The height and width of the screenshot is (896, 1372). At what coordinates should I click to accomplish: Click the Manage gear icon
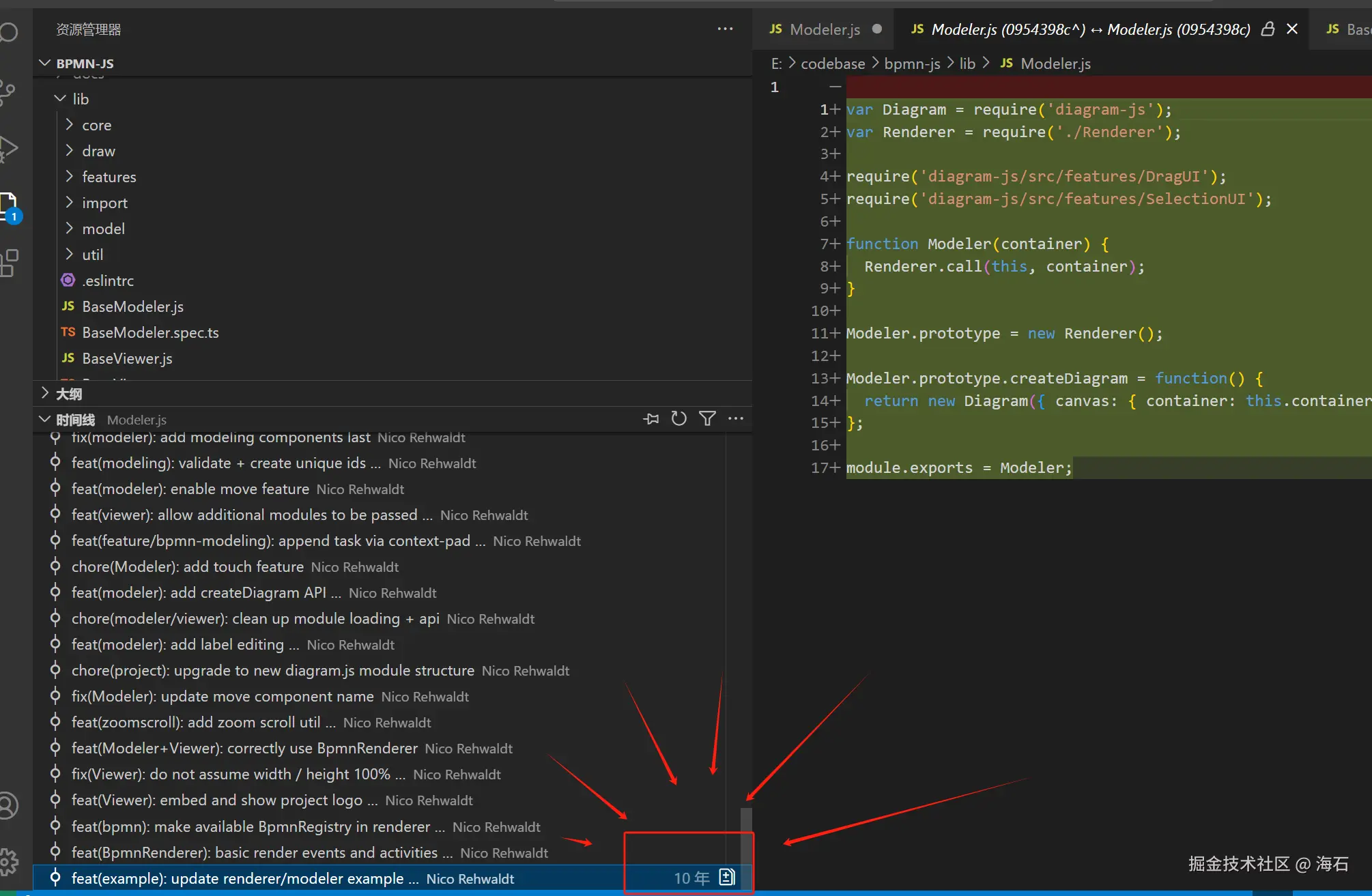pyautogui.click(x=8, y=862)
